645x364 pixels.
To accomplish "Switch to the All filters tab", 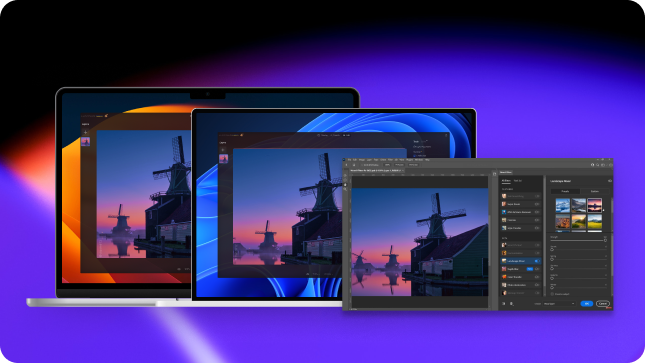I will (506, 181).
